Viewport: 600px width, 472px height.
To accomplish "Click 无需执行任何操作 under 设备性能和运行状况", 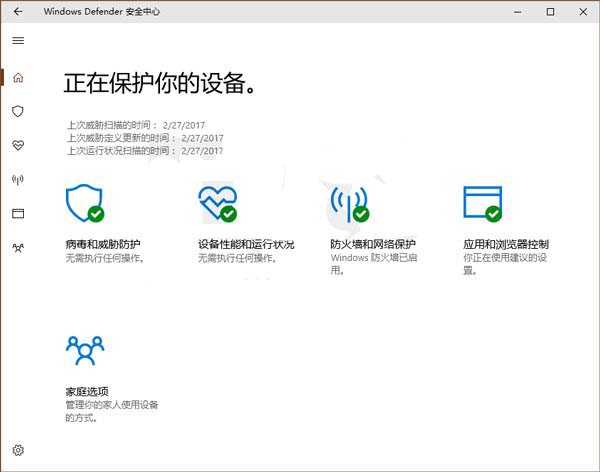I will point(238,258).
